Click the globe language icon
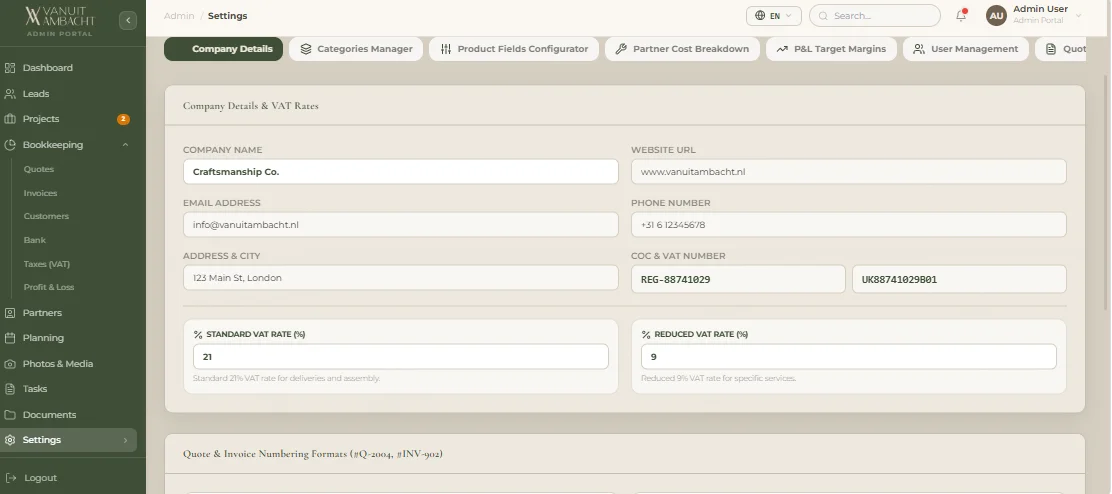This screenshot has height=494, width=1112. pos(760,16)
